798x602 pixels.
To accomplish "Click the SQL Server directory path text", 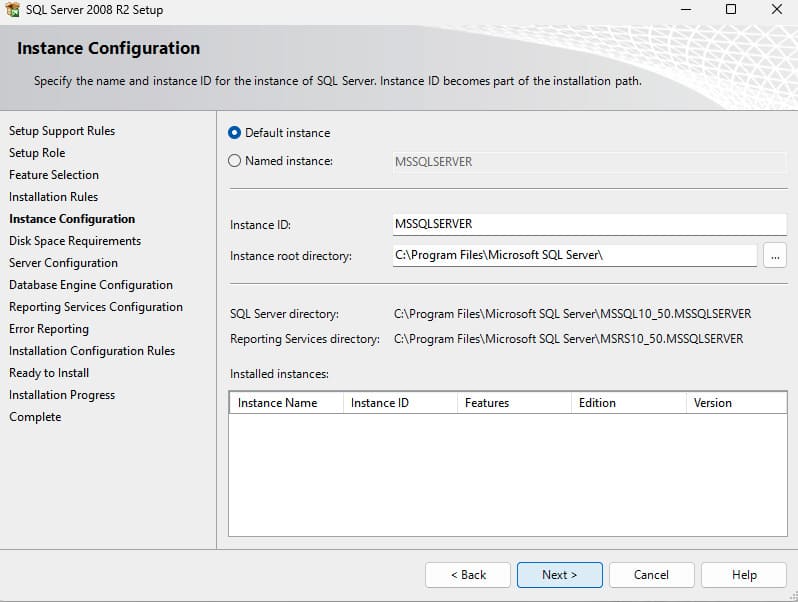I will point(573,313).
